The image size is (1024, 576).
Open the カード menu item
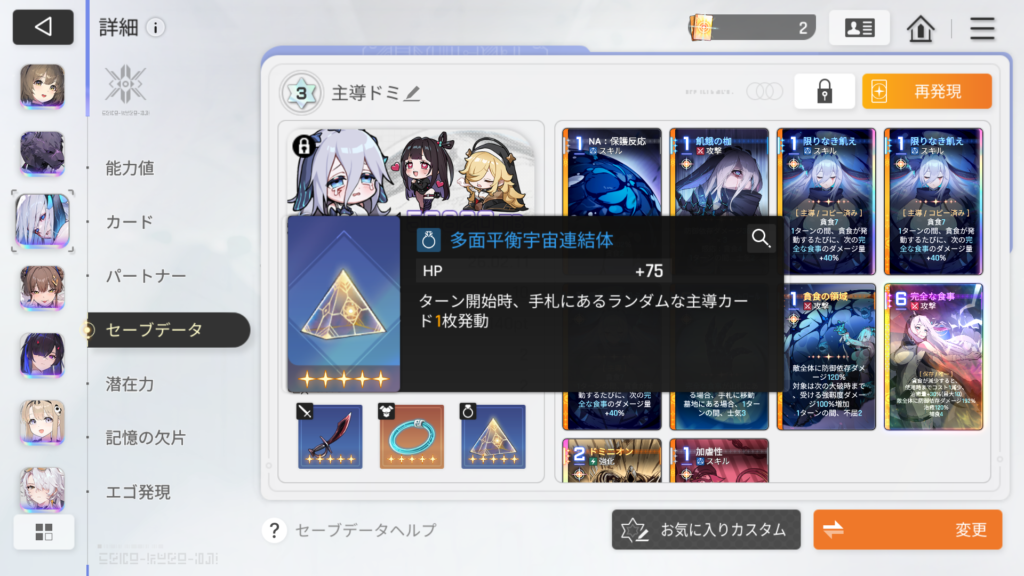click(129, 222)
